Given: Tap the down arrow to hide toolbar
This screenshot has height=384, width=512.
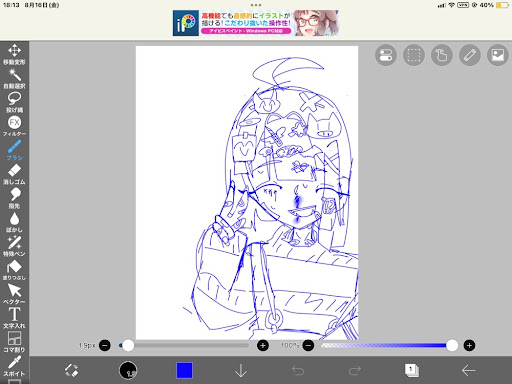Looking at the screenshot, I should point(241,370).
